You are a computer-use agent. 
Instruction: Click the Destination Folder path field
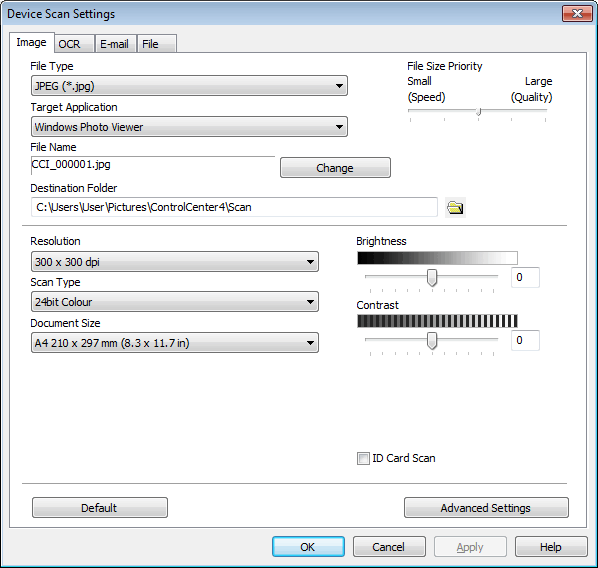234,207
